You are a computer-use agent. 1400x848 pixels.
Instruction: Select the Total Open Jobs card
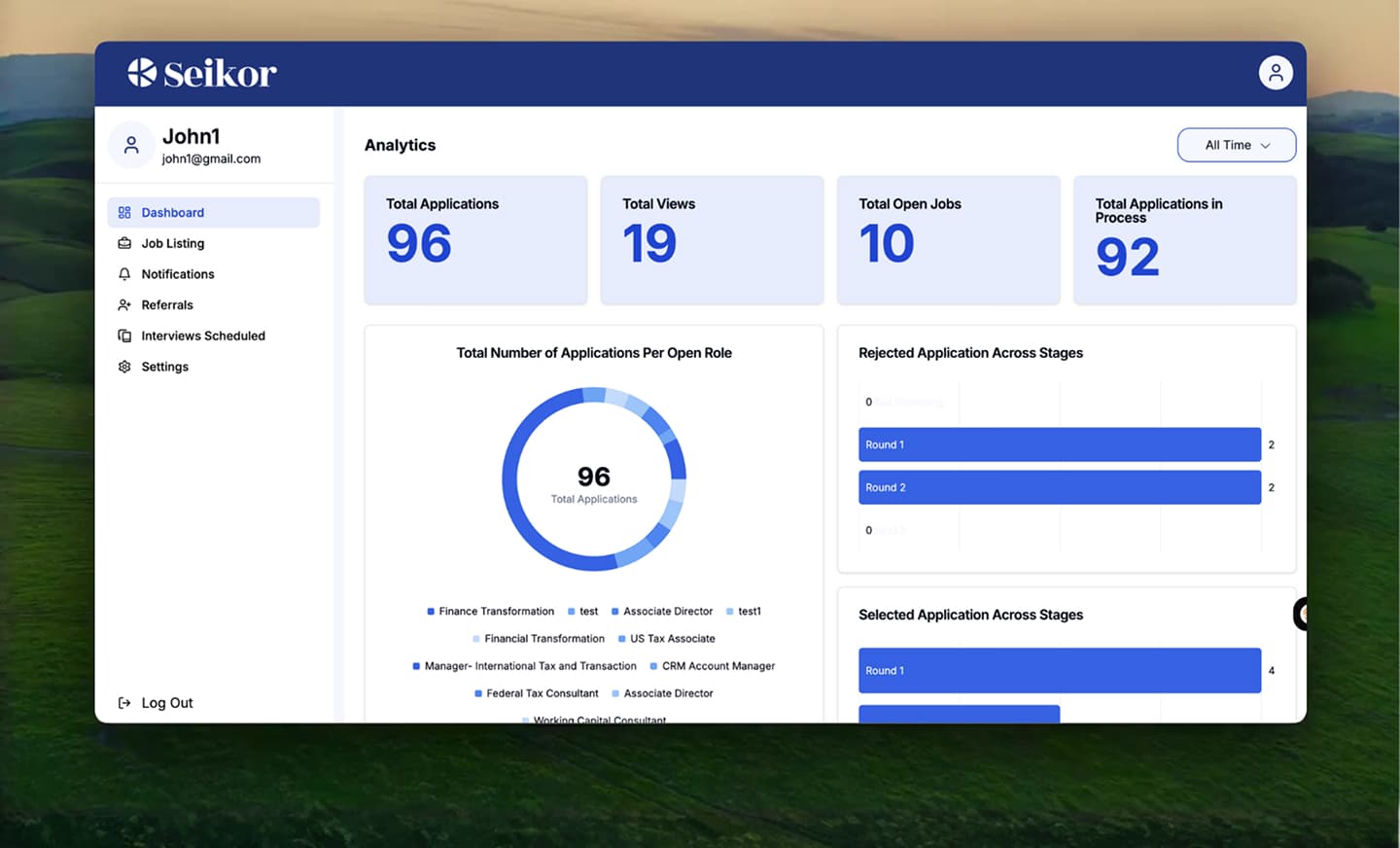point(948,240)
